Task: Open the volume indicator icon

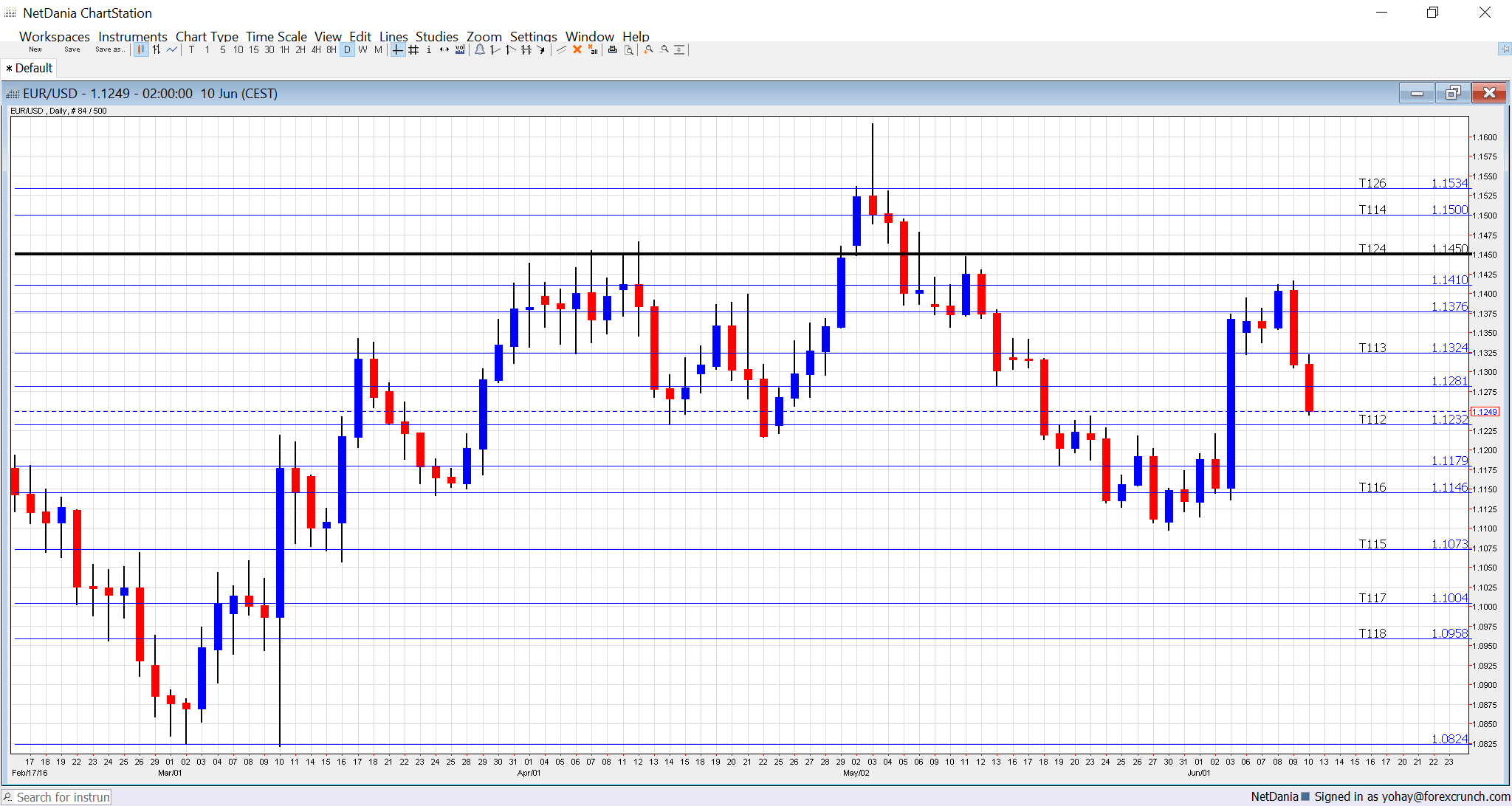Action: pos(459,49)
